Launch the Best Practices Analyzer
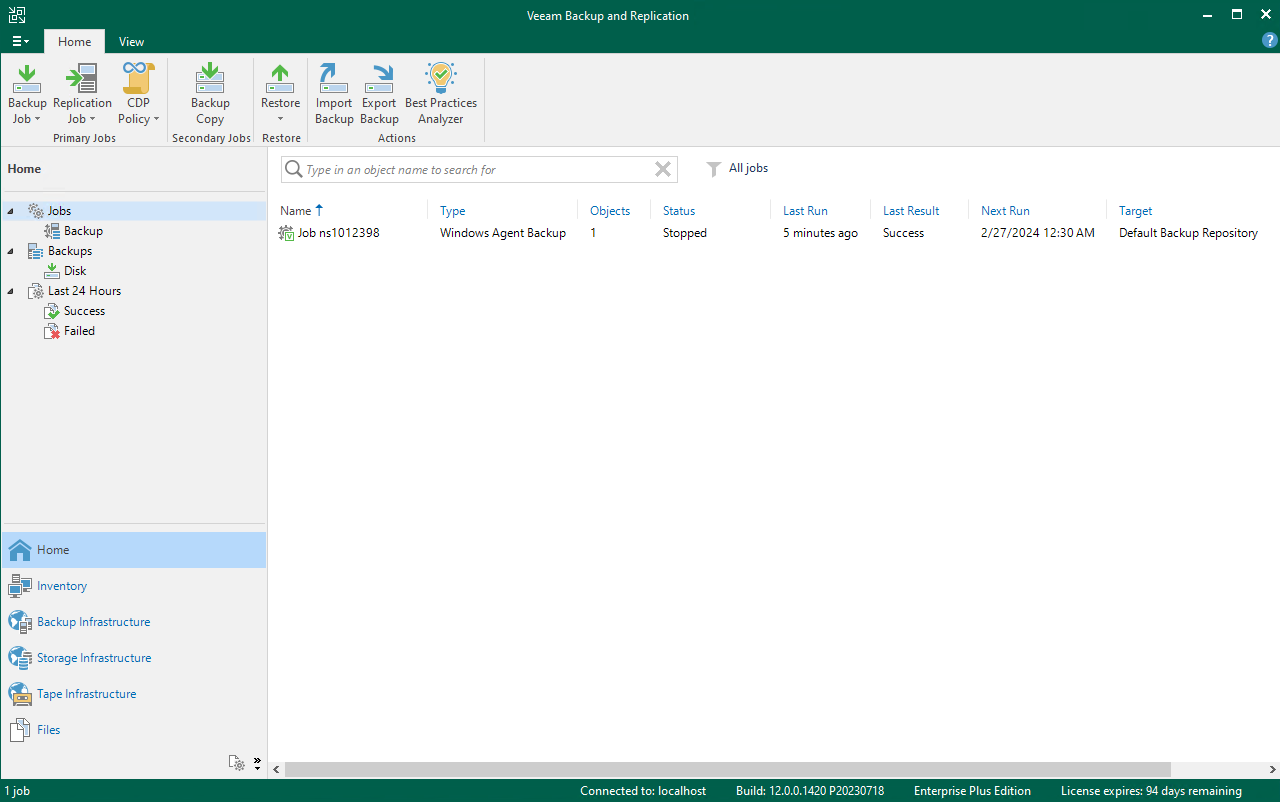 [x=441, y=94]
